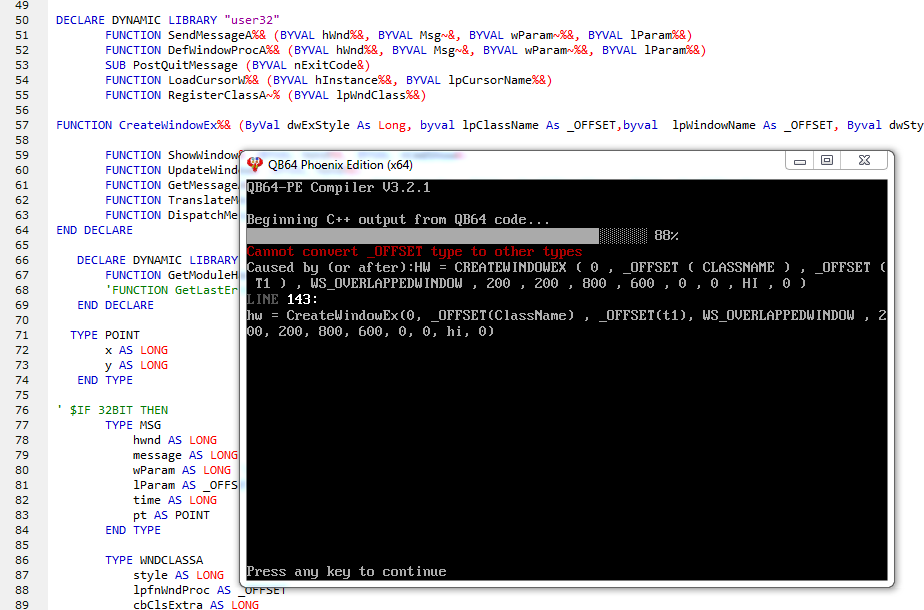Viewport: 924px width, 610px height.
Task: Click 'message AS LONG' on line 79
Action: coord(185,455)
